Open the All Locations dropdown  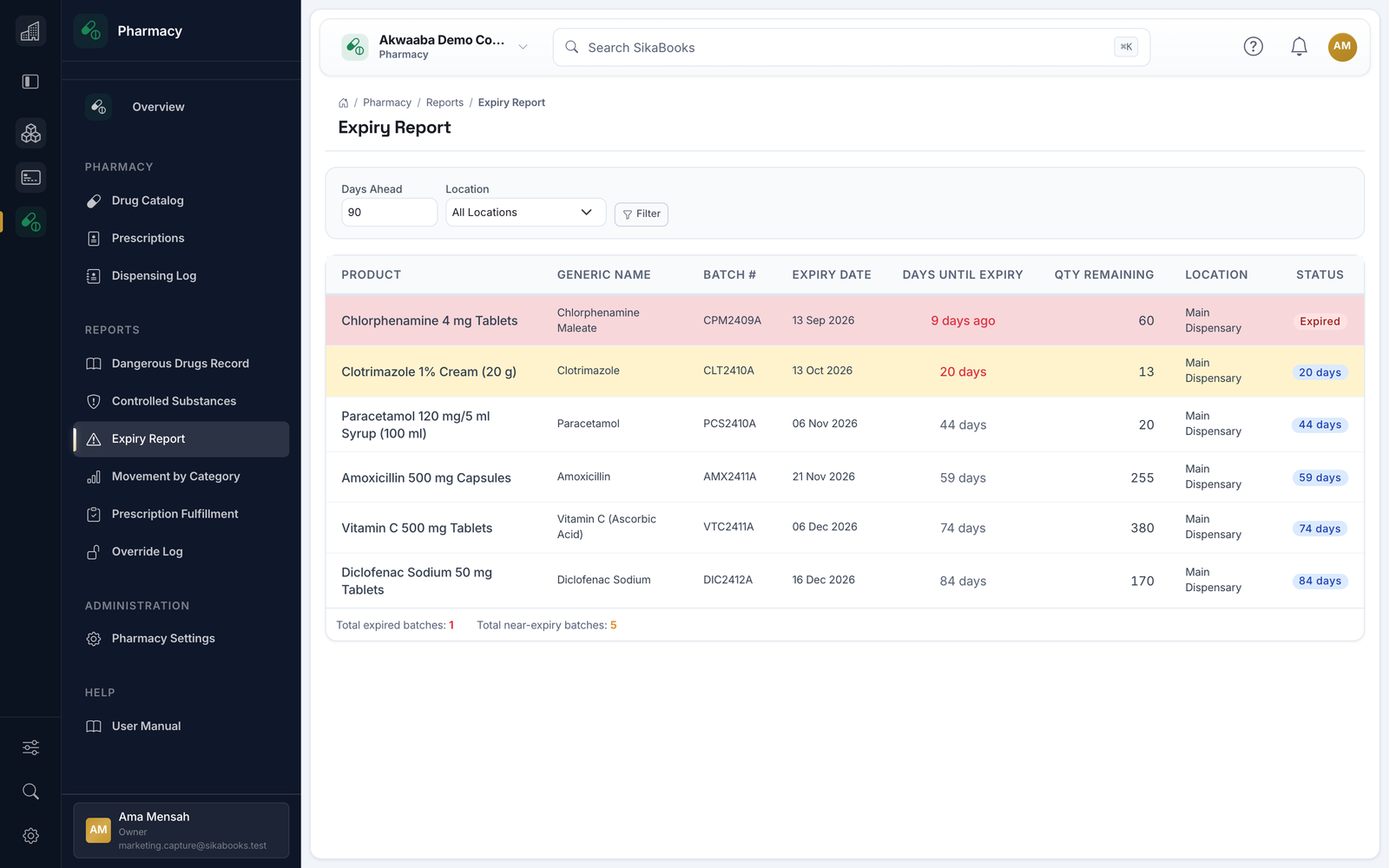[525, 213]
